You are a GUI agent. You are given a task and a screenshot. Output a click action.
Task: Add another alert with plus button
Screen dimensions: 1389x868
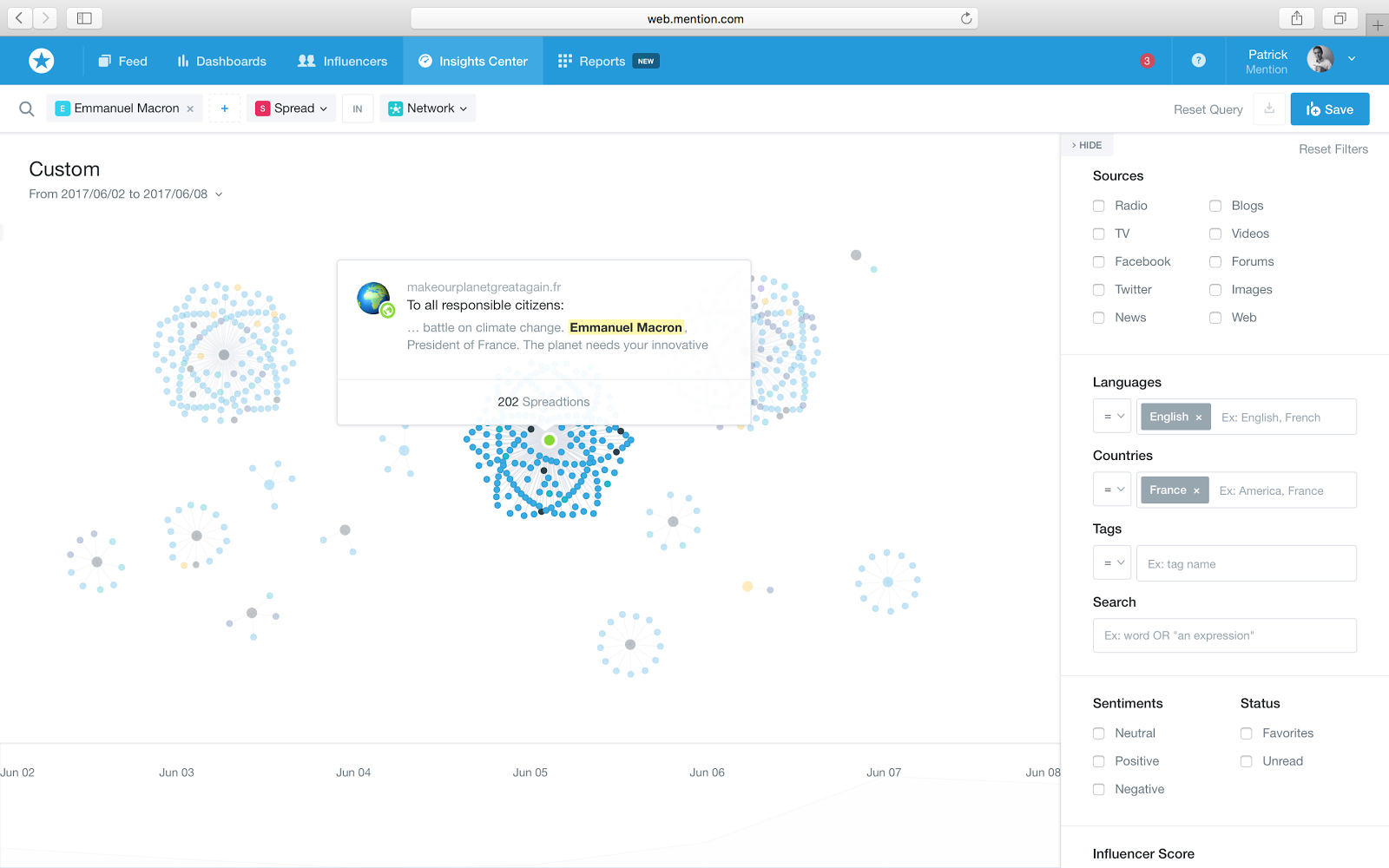(x=224, y=108)
